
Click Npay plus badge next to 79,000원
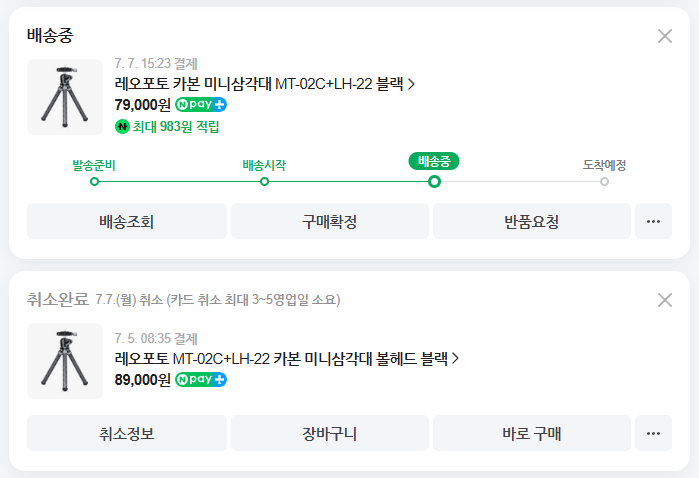coord(201,104)
